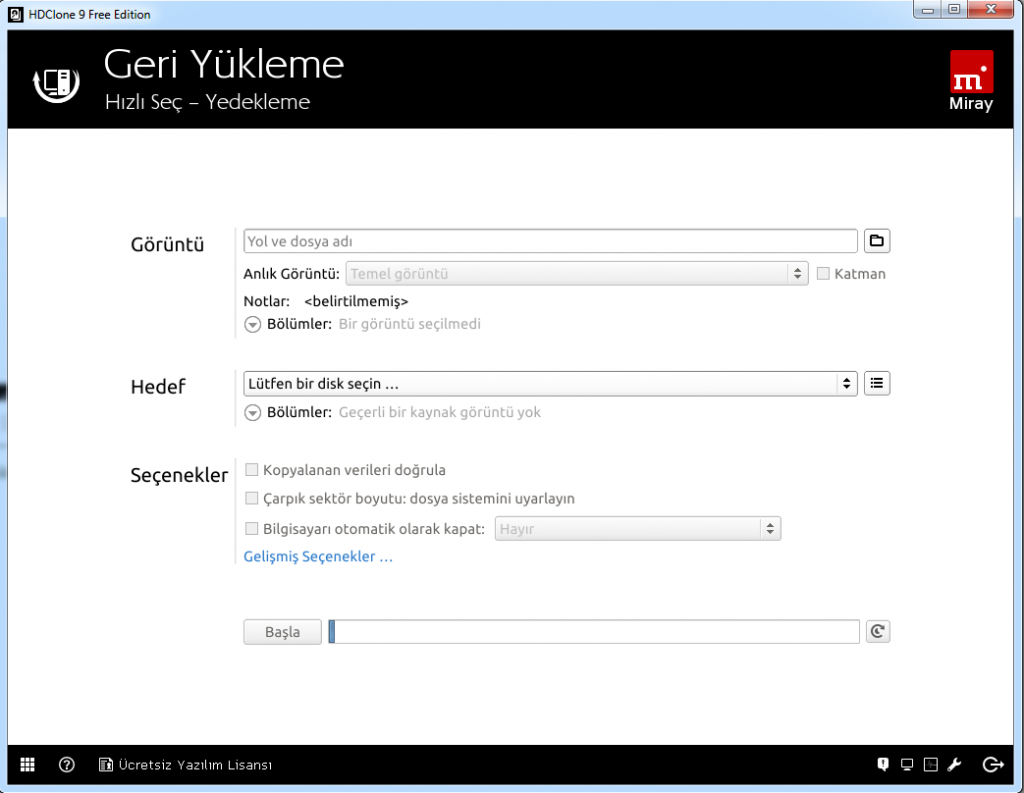Open the main menu grid icon

click(x=27, y=765)
